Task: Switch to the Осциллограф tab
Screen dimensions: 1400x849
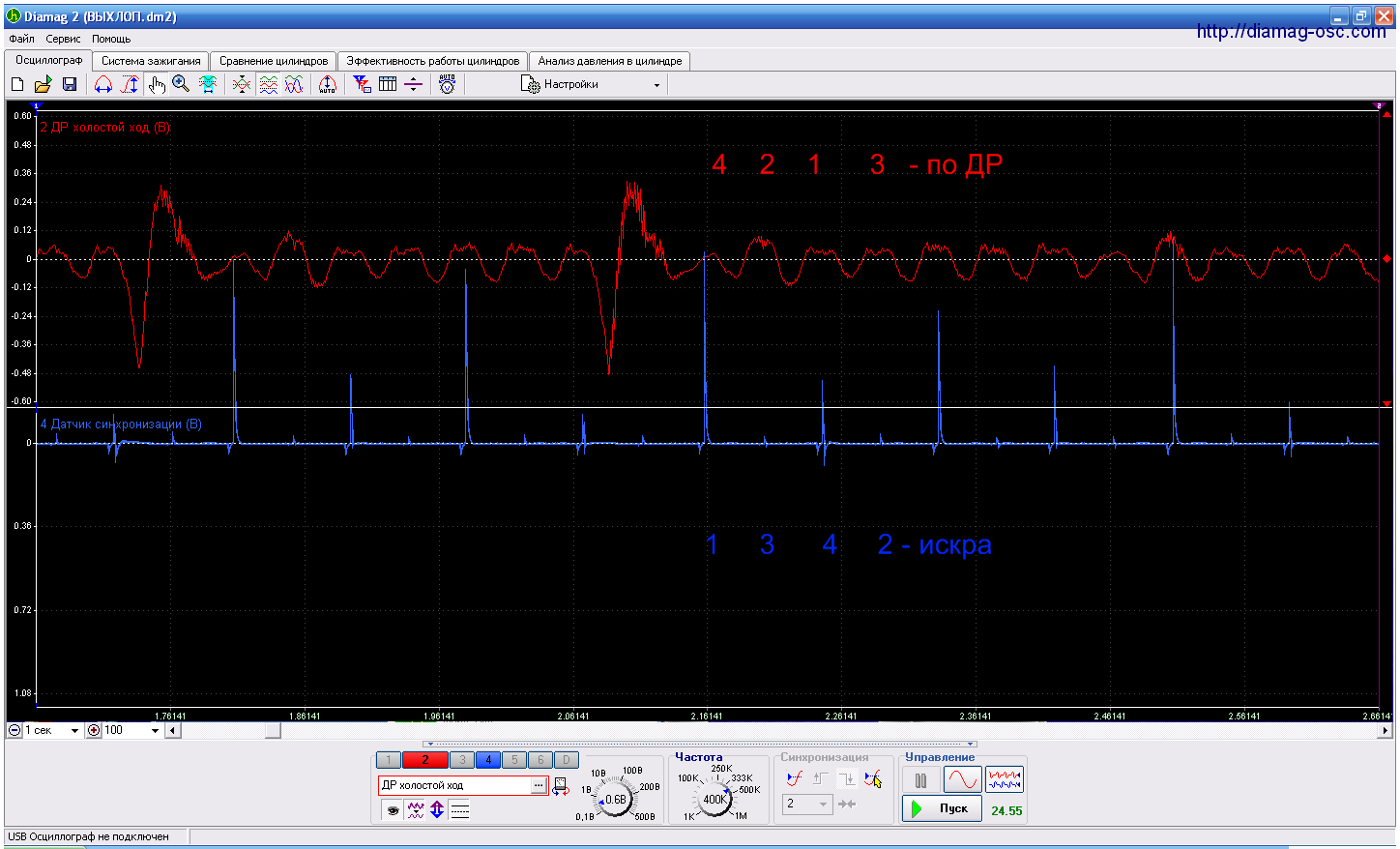Action: pyautogui.click(x=49, y=60)
